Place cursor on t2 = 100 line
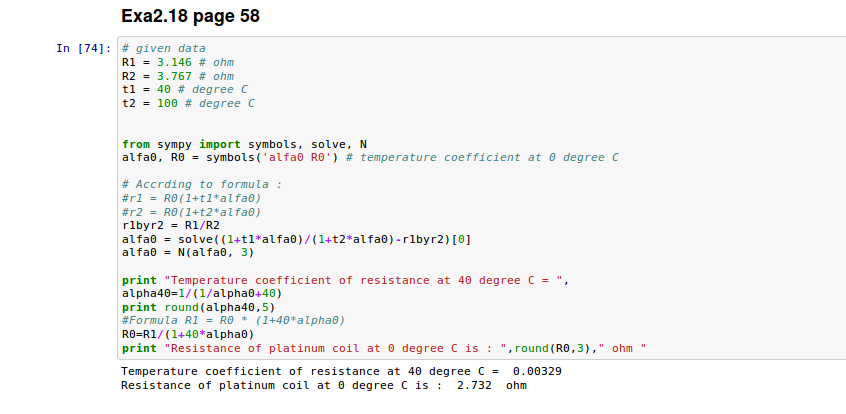 click(x=187, y=102)
